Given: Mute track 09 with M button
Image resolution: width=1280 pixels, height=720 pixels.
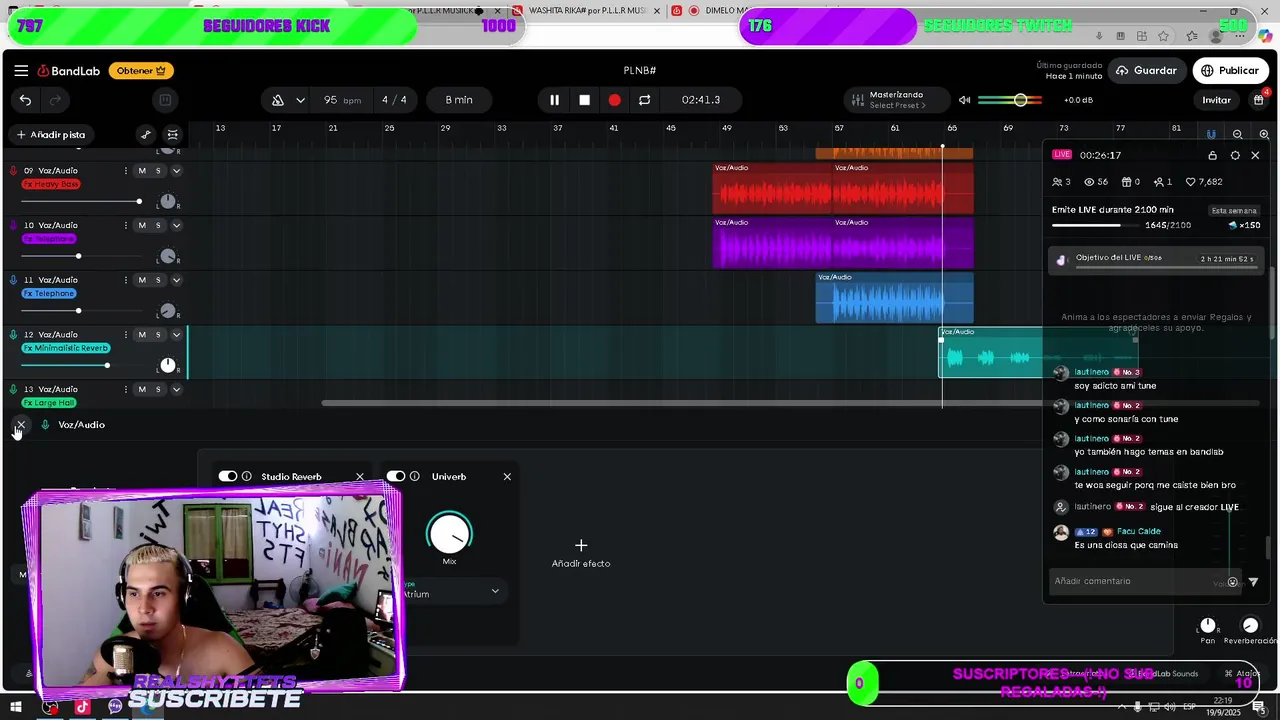Looking at the screenshot, I should point(142,171).
